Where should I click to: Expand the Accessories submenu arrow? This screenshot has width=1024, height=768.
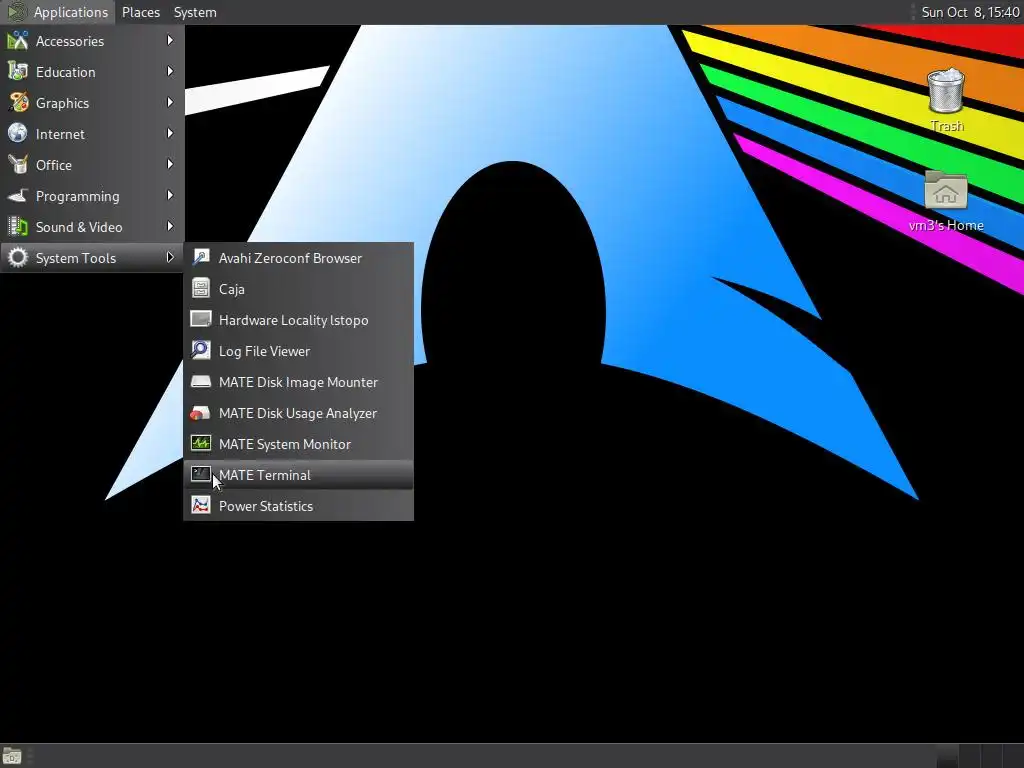(x=170, y=40)
